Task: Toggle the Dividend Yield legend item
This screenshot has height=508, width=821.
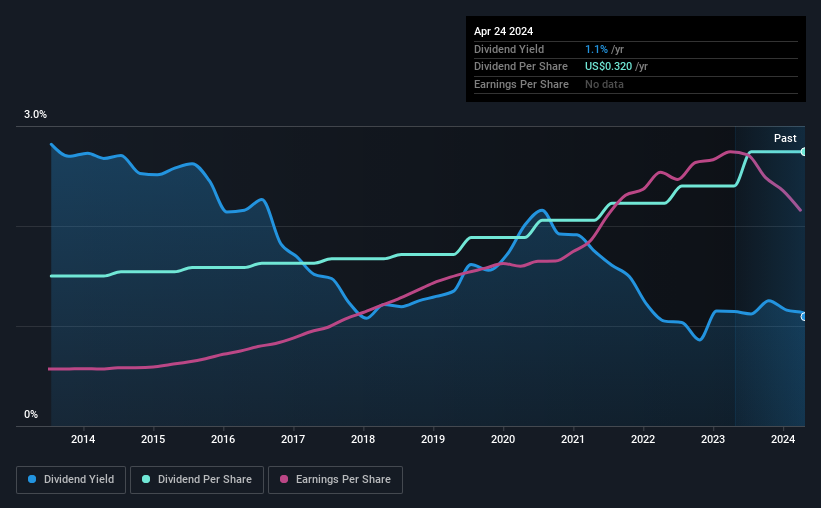Action: point(71,480)
